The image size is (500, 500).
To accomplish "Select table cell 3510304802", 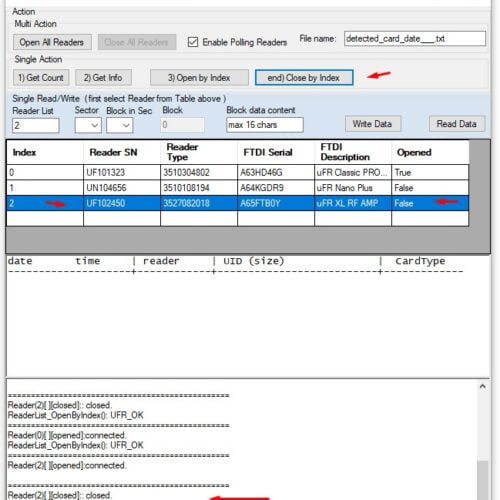I will click(x=199, y=172).
